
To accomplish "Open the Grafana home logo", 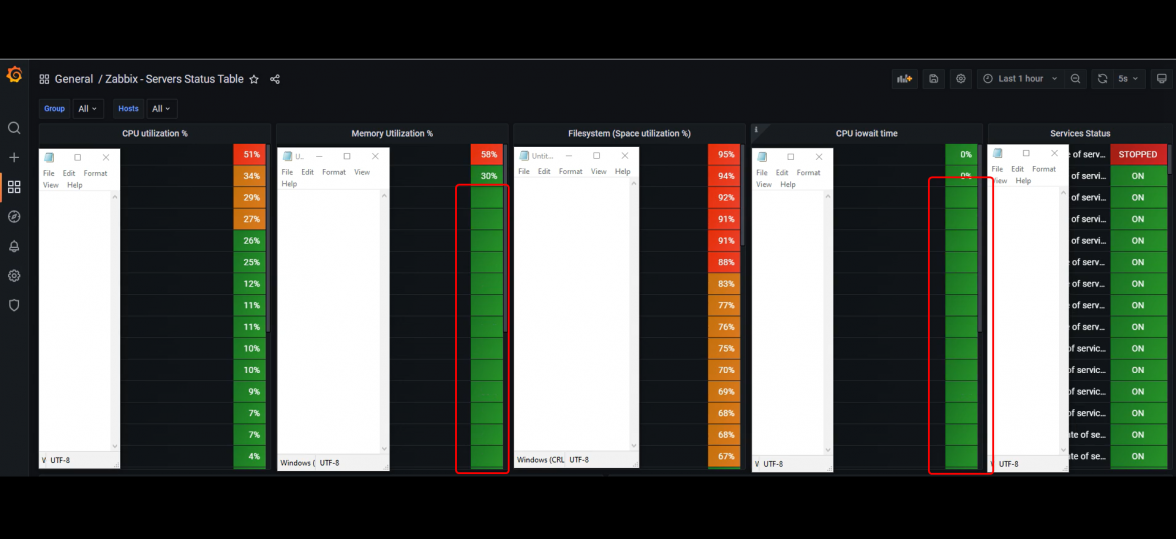I will (x=14, y=75).
